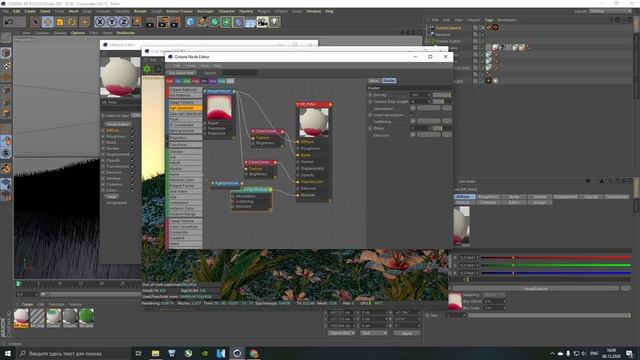
Task: Open the Tags menu in Object Manager
Action: coord(489,20)
